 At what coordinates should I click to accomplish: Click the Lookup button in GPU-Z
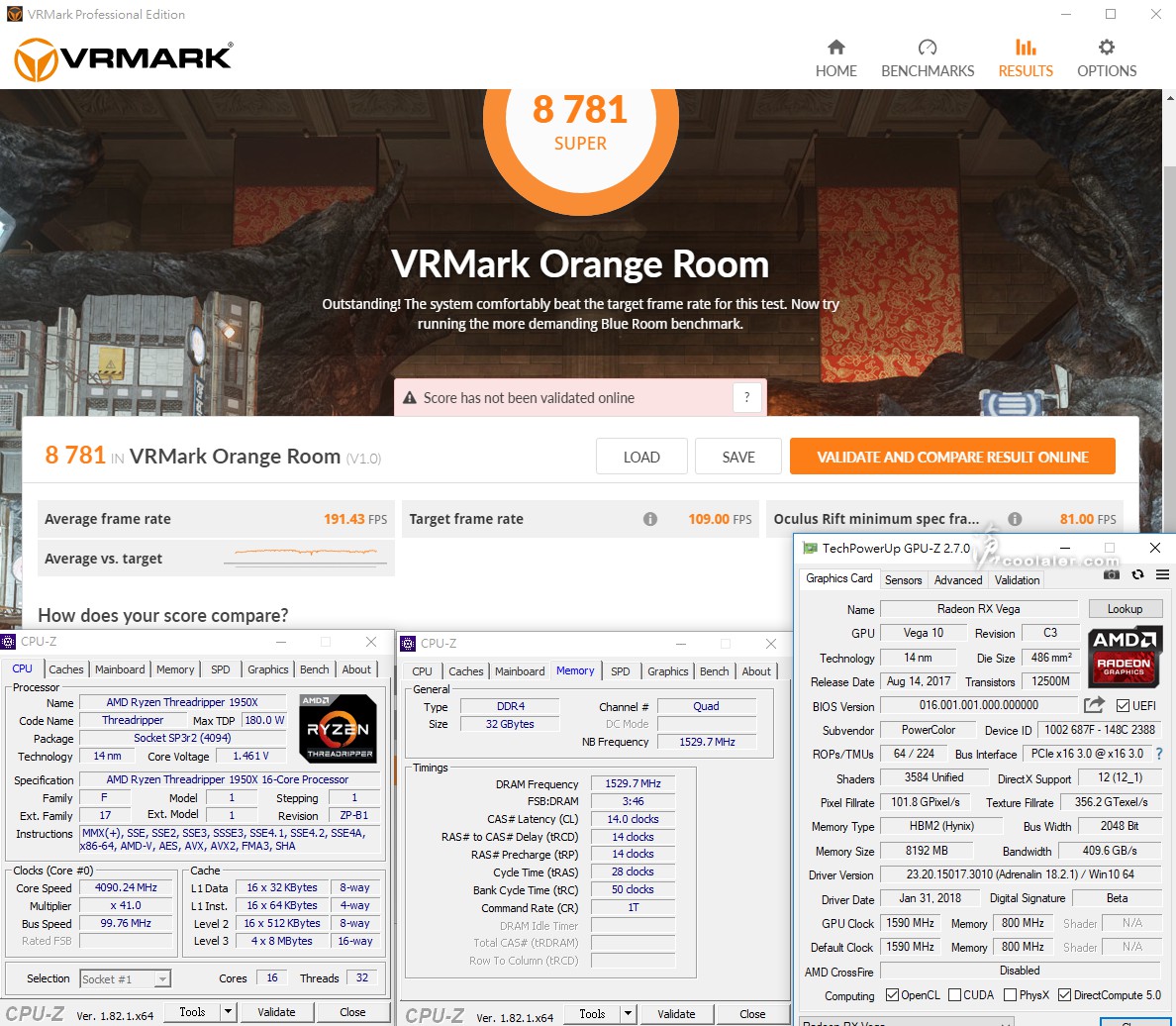[1125, 609]
